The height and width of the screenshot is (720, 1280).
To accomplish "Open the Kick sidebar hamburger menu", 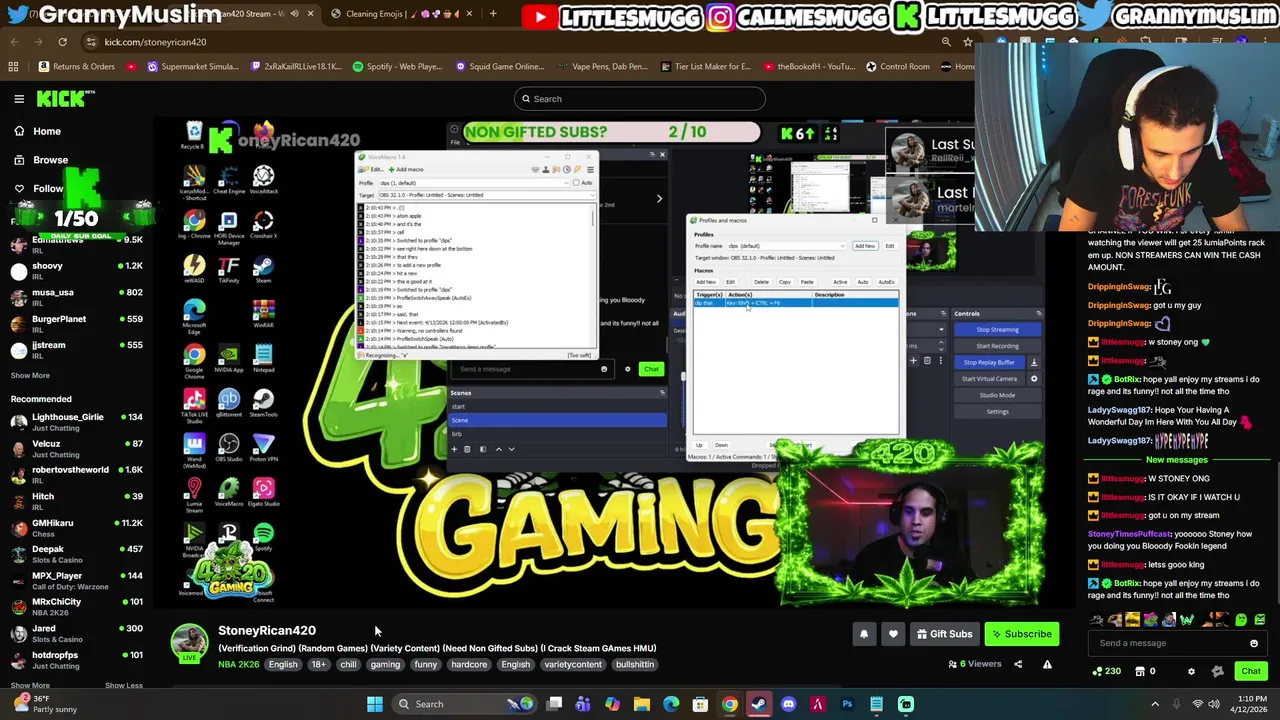I will pyautogui.click(x=19, y=99).
